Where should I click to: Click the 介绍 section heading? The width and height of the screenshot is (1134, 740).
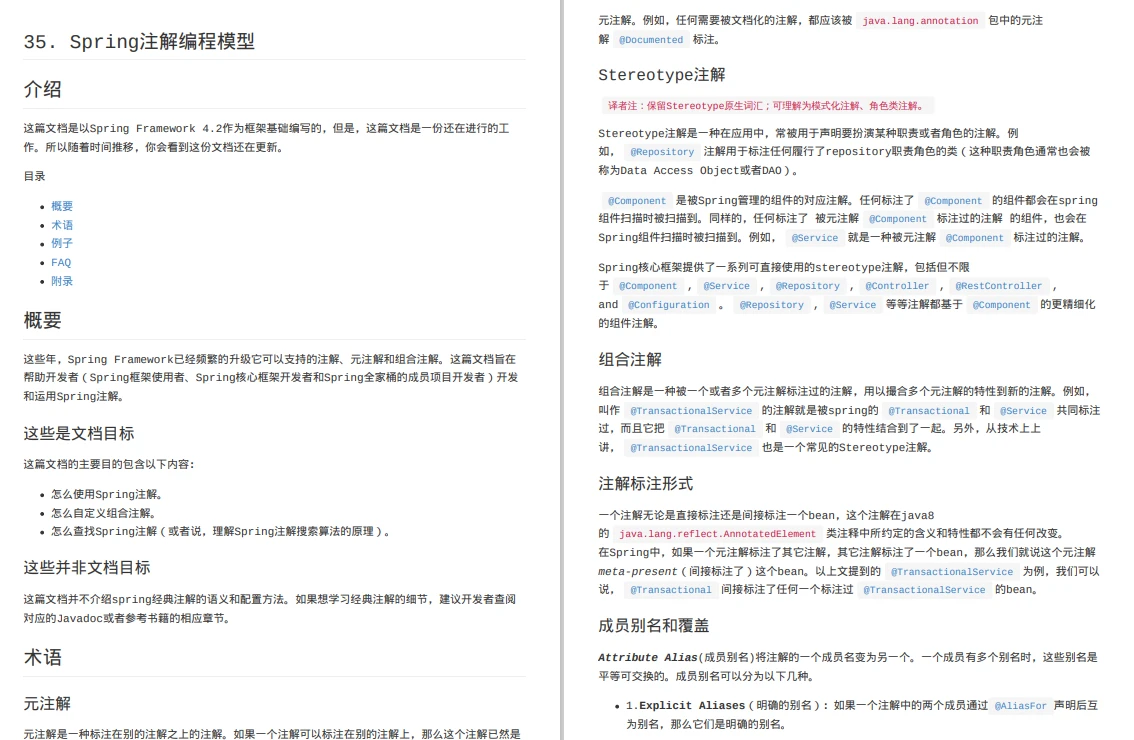[x=42, y=89]
